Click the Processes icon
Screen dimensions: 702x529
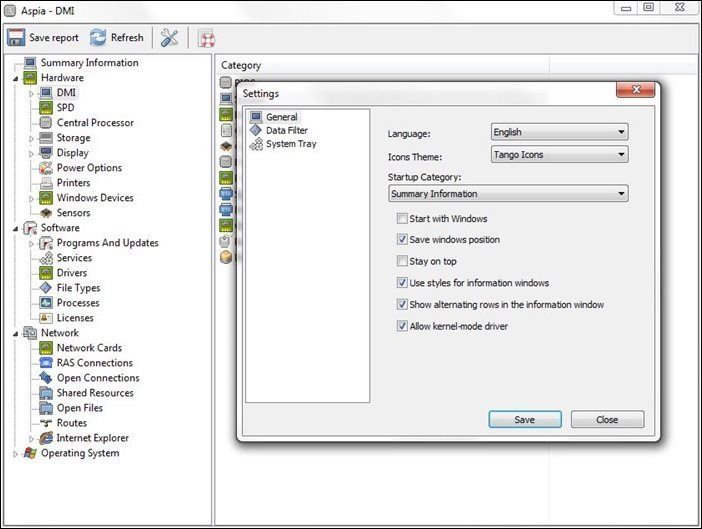[x=46, y=303]
